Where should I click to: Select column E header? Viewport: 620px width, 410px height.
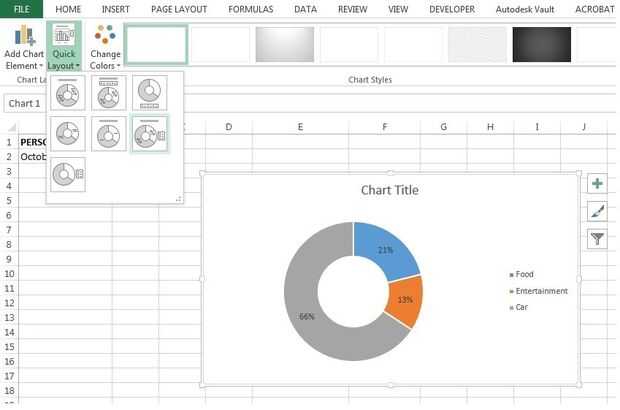pos(300,127)
